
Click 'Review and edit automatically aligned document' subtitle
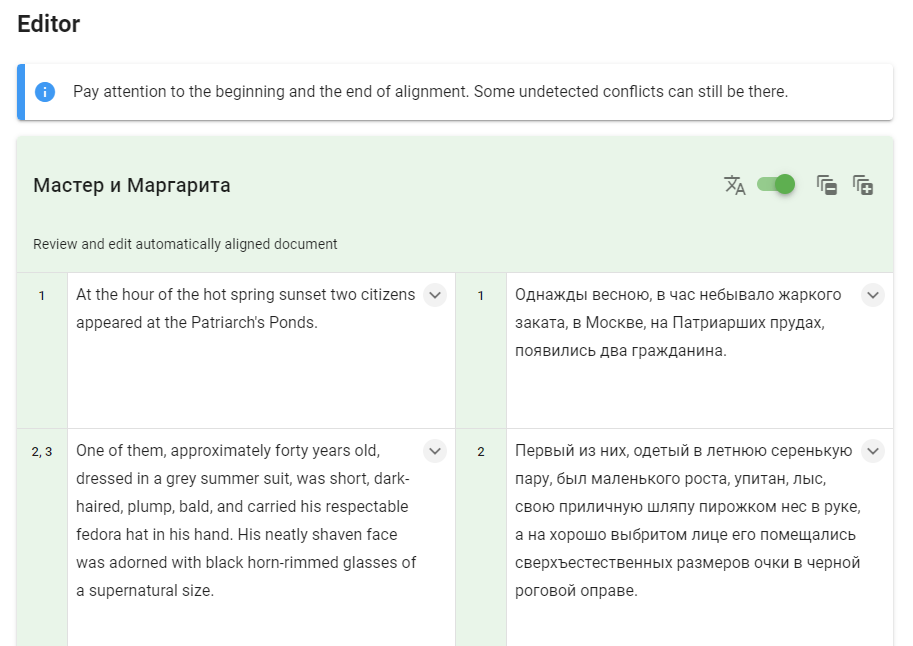tap(185, 244)
